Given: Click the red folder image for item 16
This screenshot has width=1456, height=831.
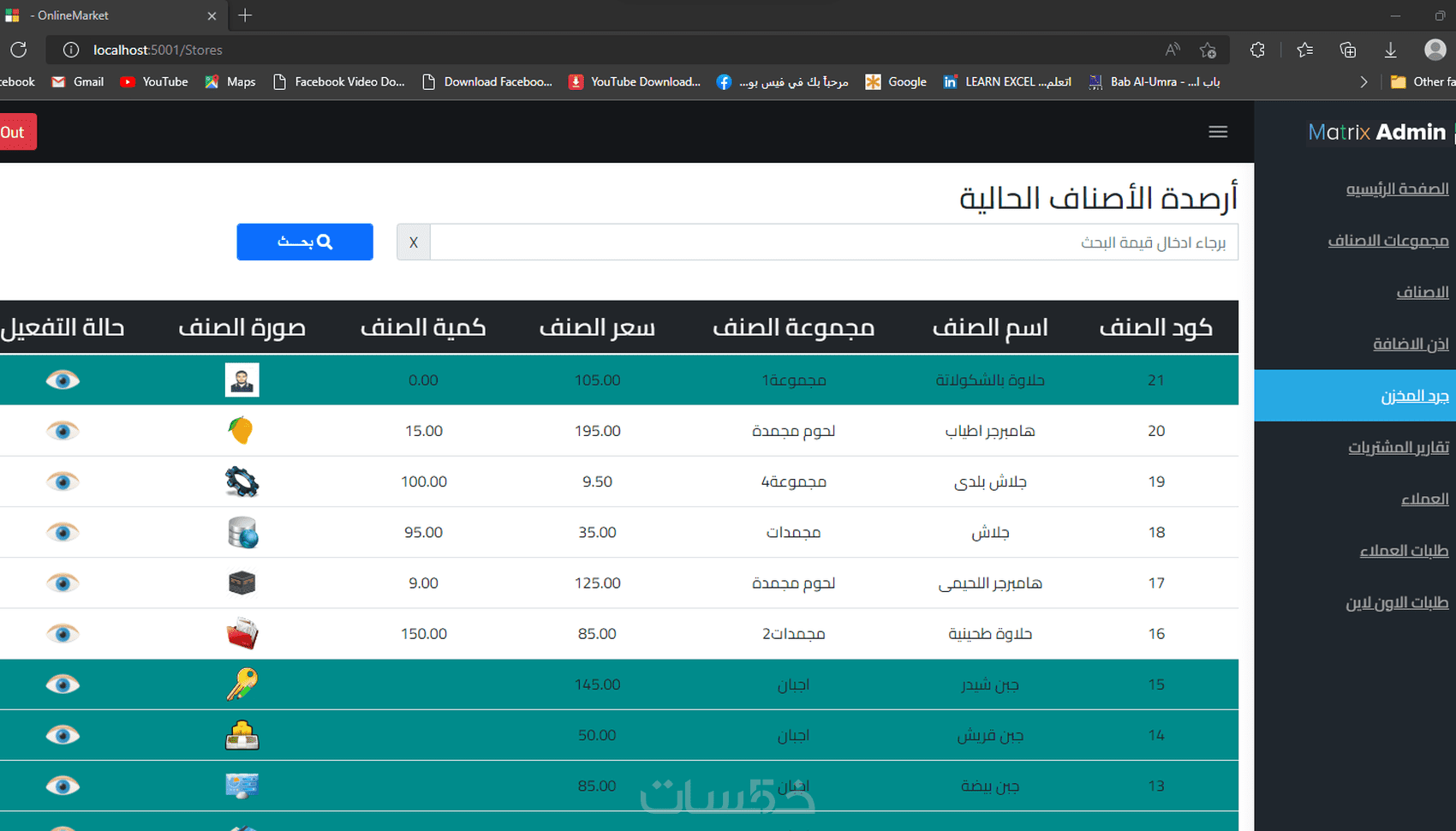Looking at the screenshot, I should coord(242,633).
